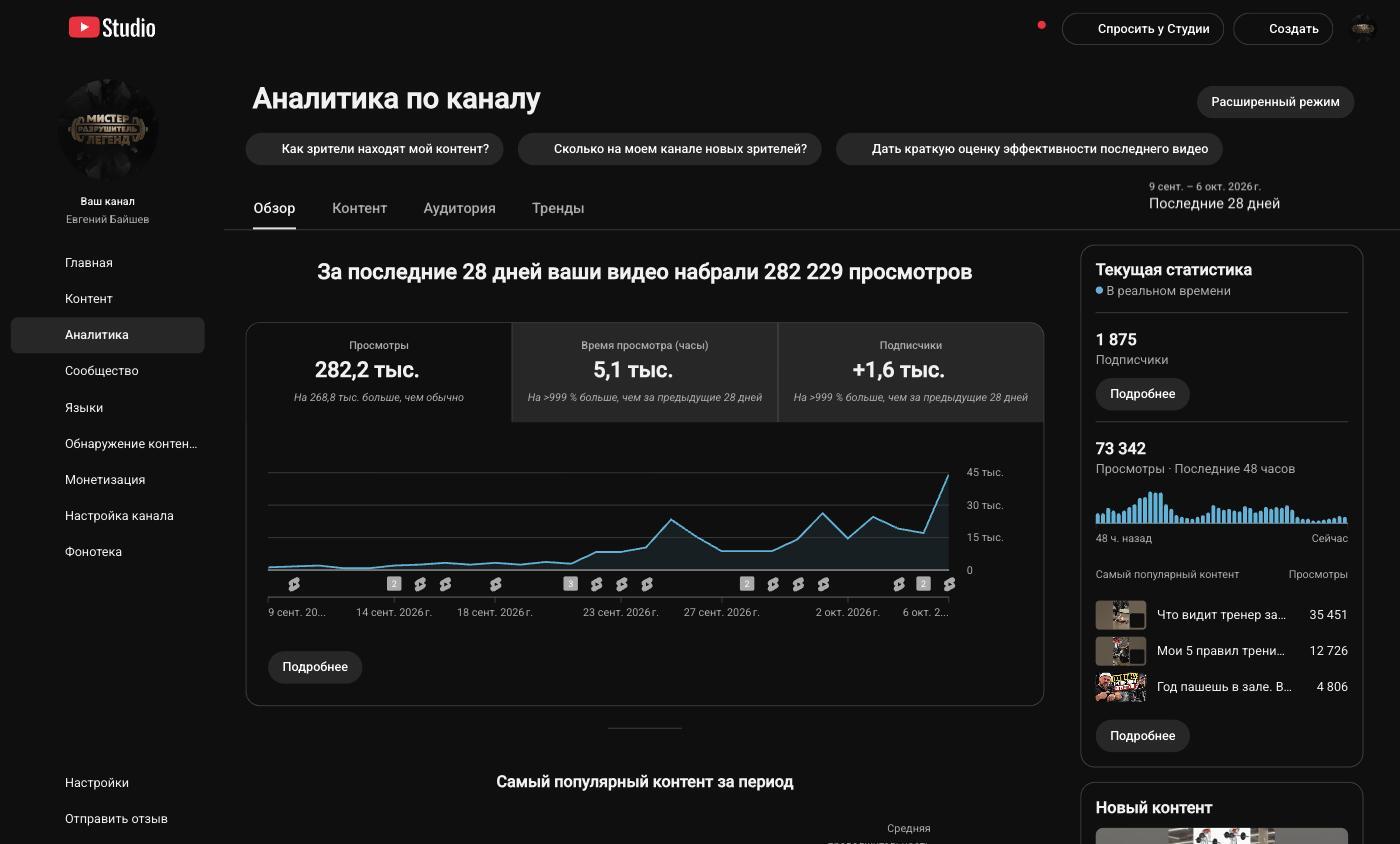Click the Создать button

[x=1283, y=29]
